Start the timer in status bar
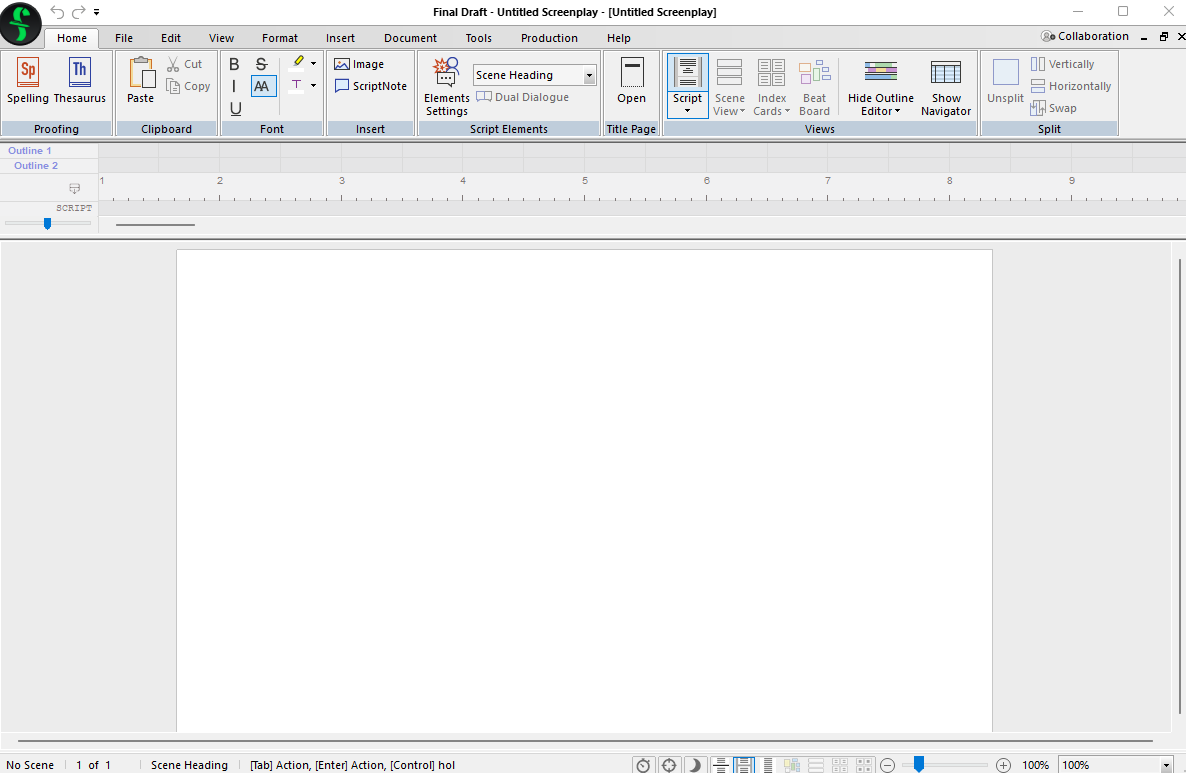The width and height of the screenshot is (1186, 773). 643,765
